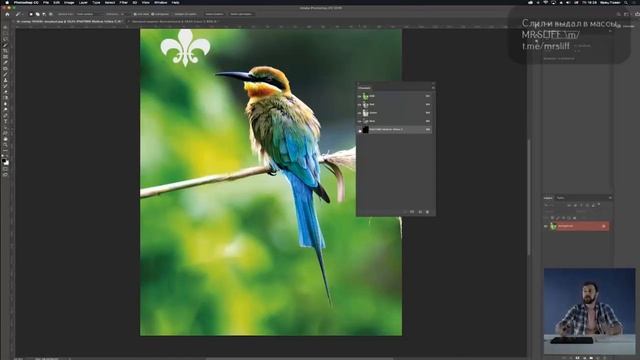Select the Hand tool
Screen dimensions: 640x360
[x=5, y=139]
